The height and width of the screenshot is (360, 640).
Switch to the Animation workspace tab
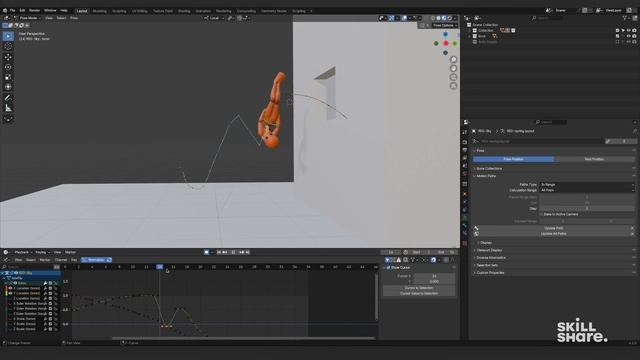coord(203,11)
